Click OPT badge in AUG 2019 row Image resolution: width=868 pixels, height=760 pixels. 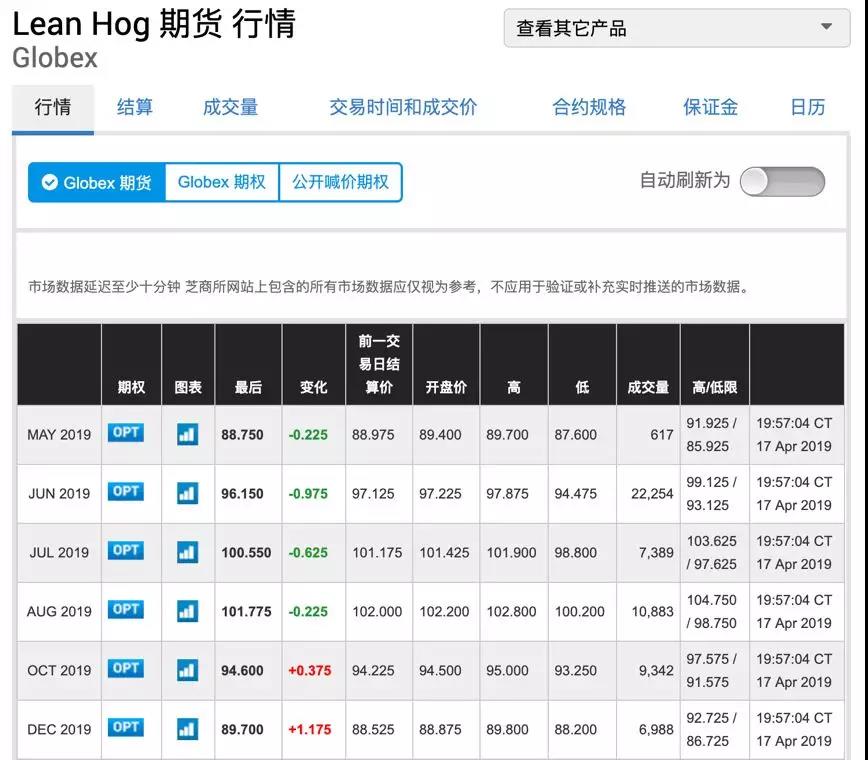point(126,609)
